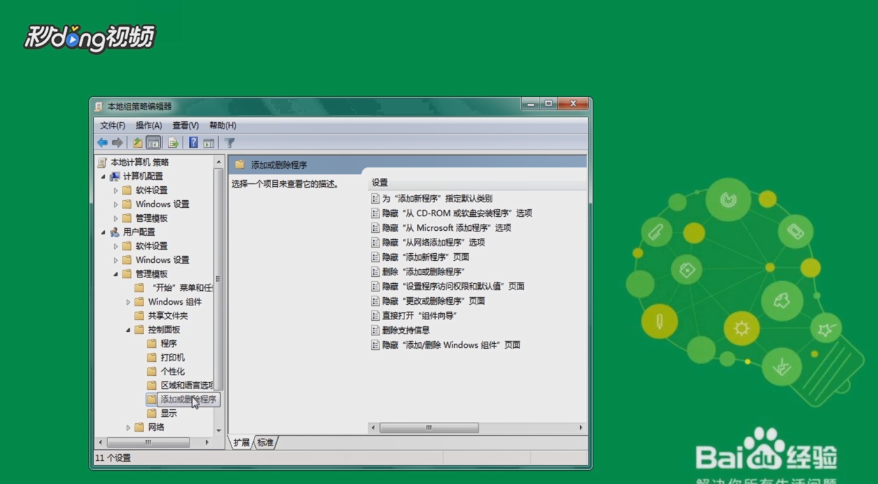Click the title bar app icon

coord(99,106)
